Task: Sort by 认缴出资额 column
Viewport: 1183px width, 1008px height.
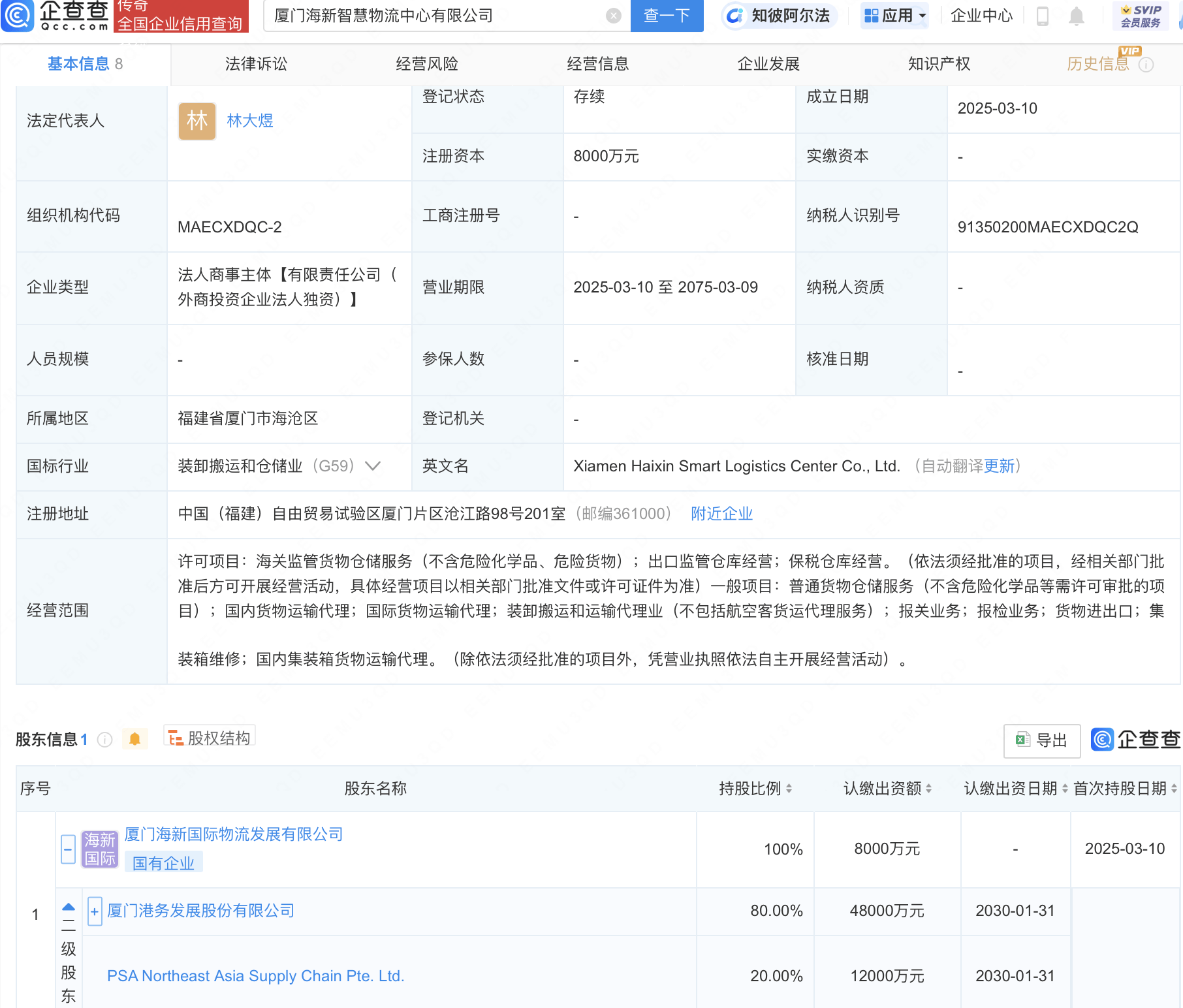Action: click(928, 789)
